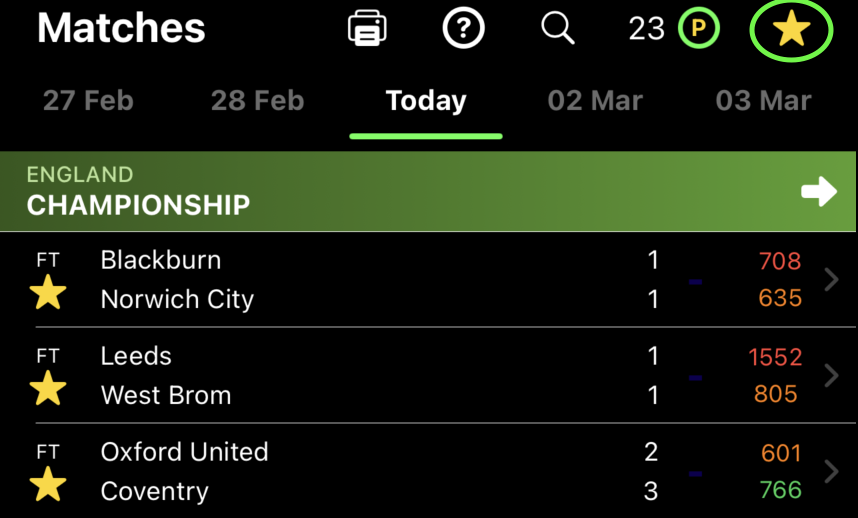Screen dimensions: 858x518
Task: Tap the yellow P points coin
Action: pos(698,29)
